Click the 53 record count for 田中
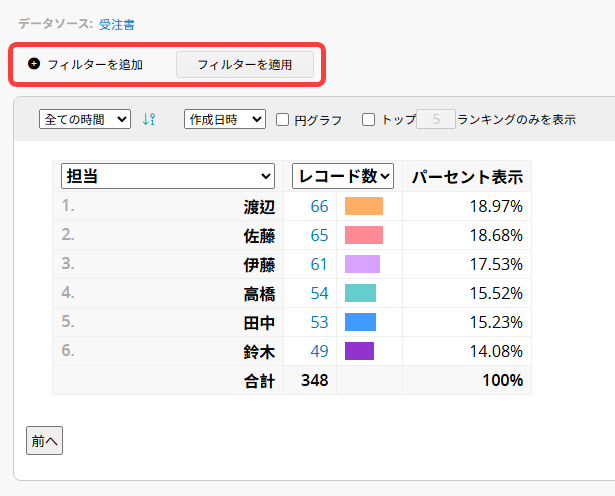615x496 pixels. coord(319,322)
